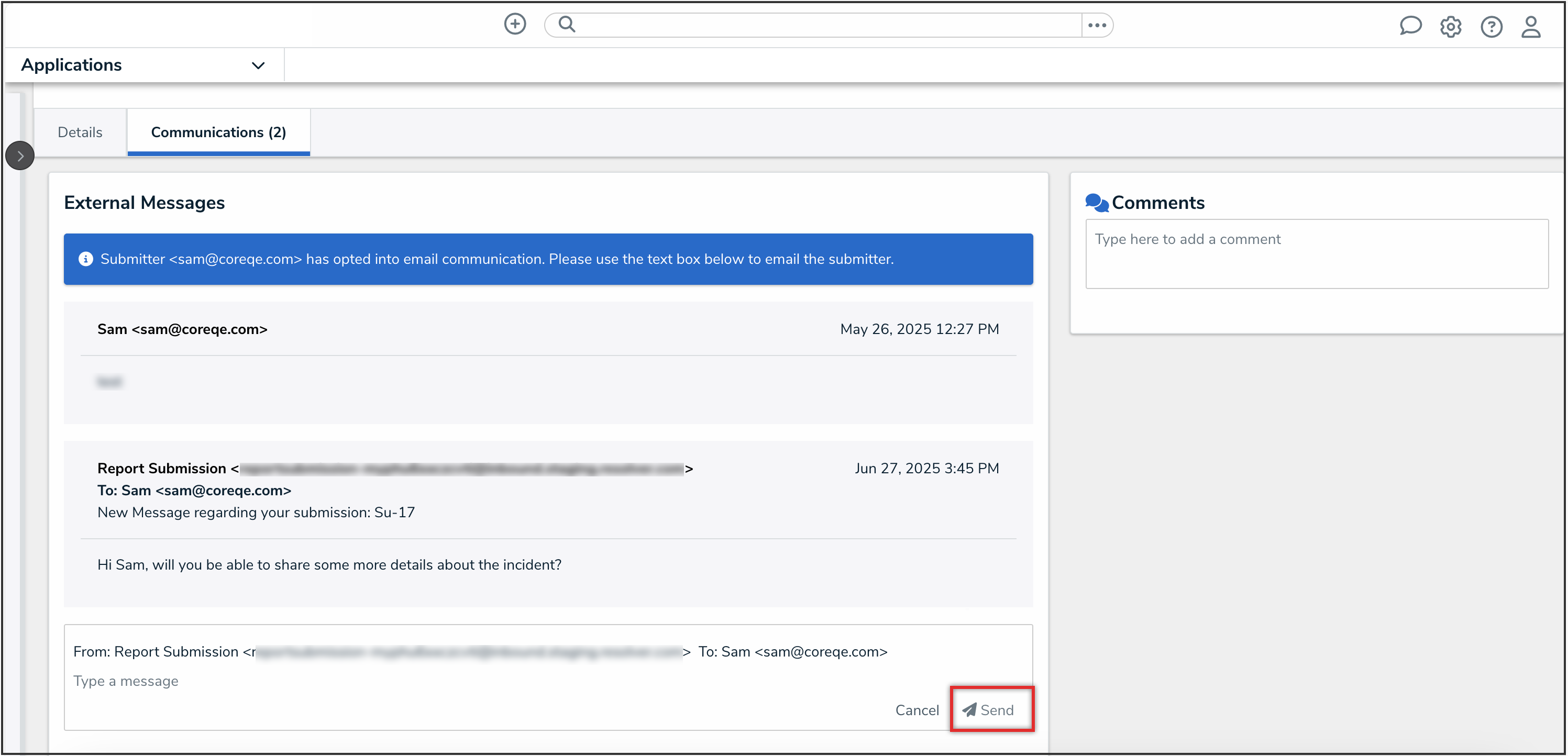
Task: Open the help question mark icon
Action: click(x=1492, y=27)
